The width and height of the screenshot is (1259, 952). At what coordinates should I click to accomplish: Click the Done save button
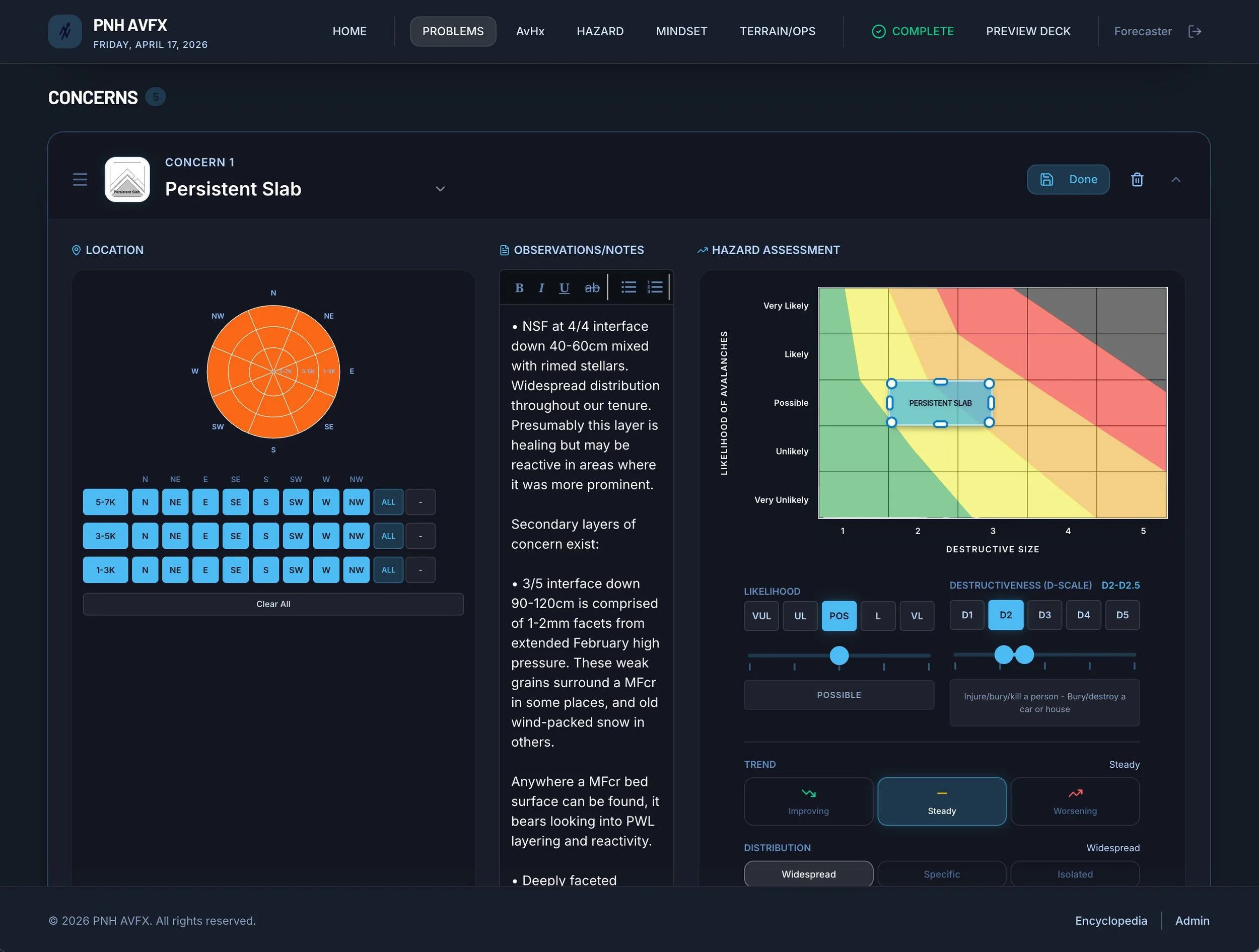point(1068,180)
